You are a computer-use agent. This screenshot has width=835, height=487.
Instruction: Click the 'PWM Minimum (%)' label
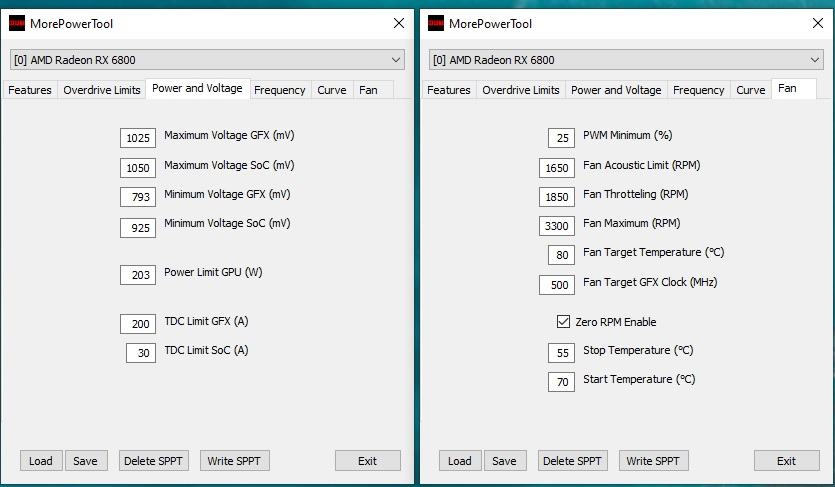pyautogui.click(x=627, y=135)
